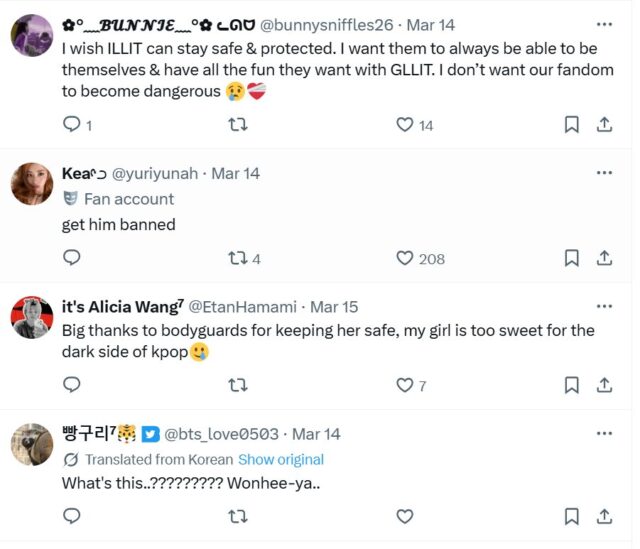The width and height of the screenshot is (640, 549).
Task: Reply to the bunnysniffles26 tweet
Action: (72, 125)
